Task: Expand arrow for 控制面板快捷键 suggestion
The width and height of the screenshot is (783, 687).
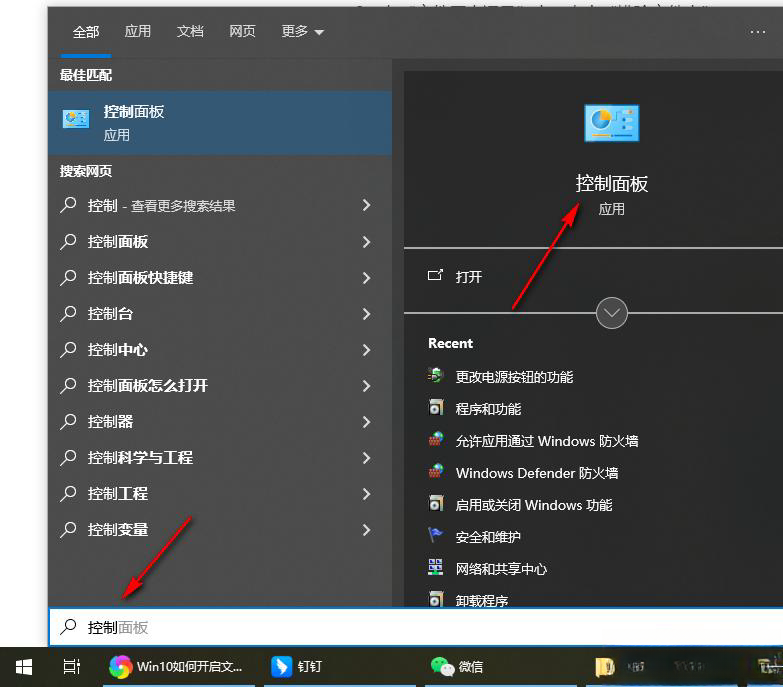Action: [367, 278]
